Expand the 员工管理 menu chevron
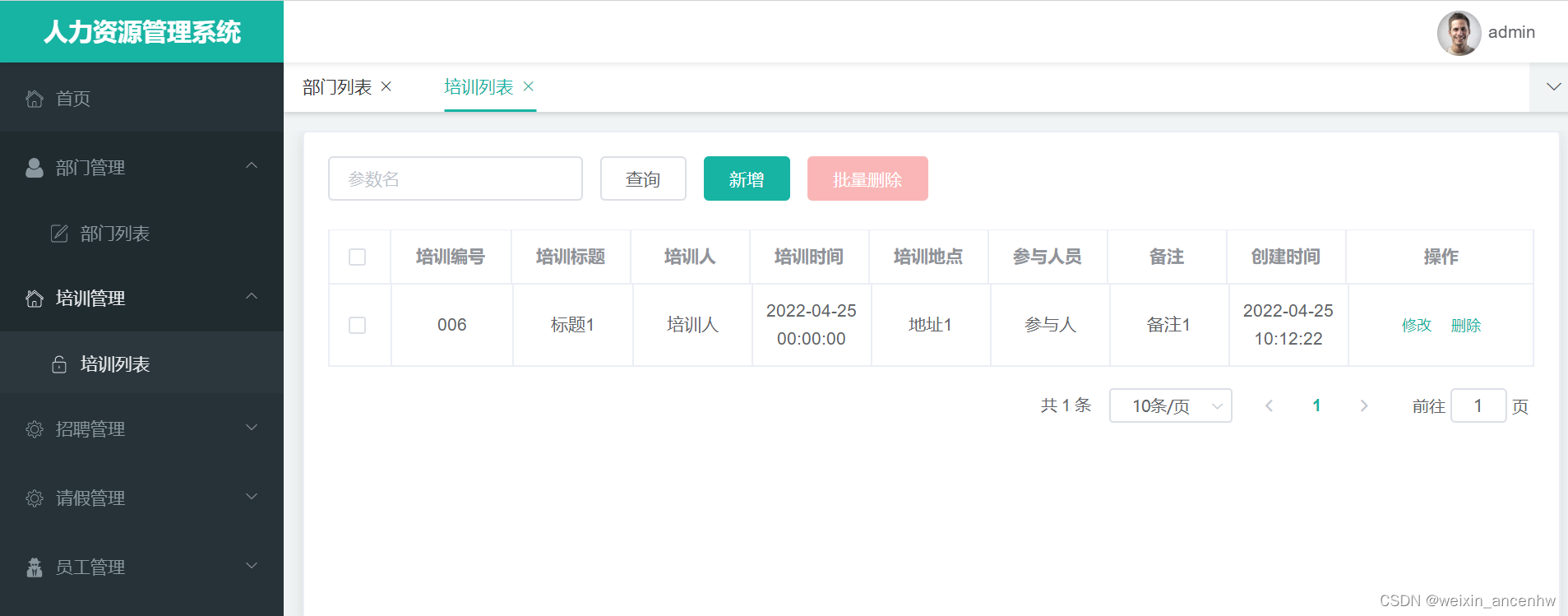 252,566
